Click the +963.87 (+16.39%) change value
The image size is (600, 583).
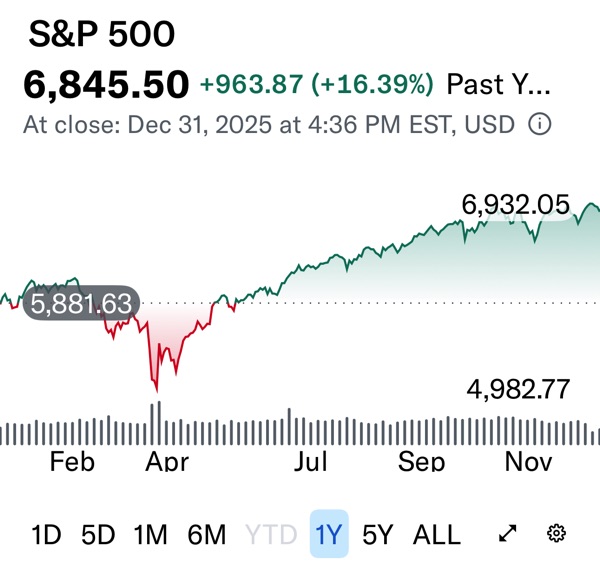pyautogui.click(x=317, y=85)
